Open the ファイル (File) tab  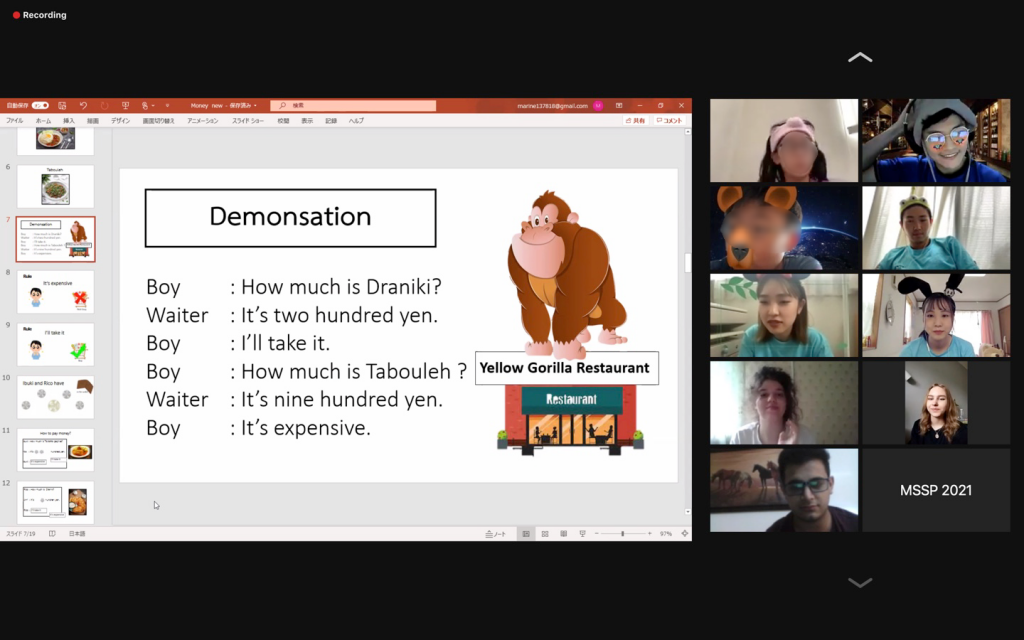pyautogui.click(x=14, y=121)
